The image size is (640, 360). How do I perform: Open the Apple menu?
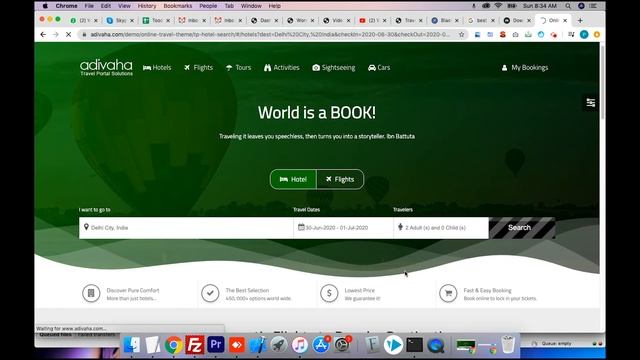(45, 6)
